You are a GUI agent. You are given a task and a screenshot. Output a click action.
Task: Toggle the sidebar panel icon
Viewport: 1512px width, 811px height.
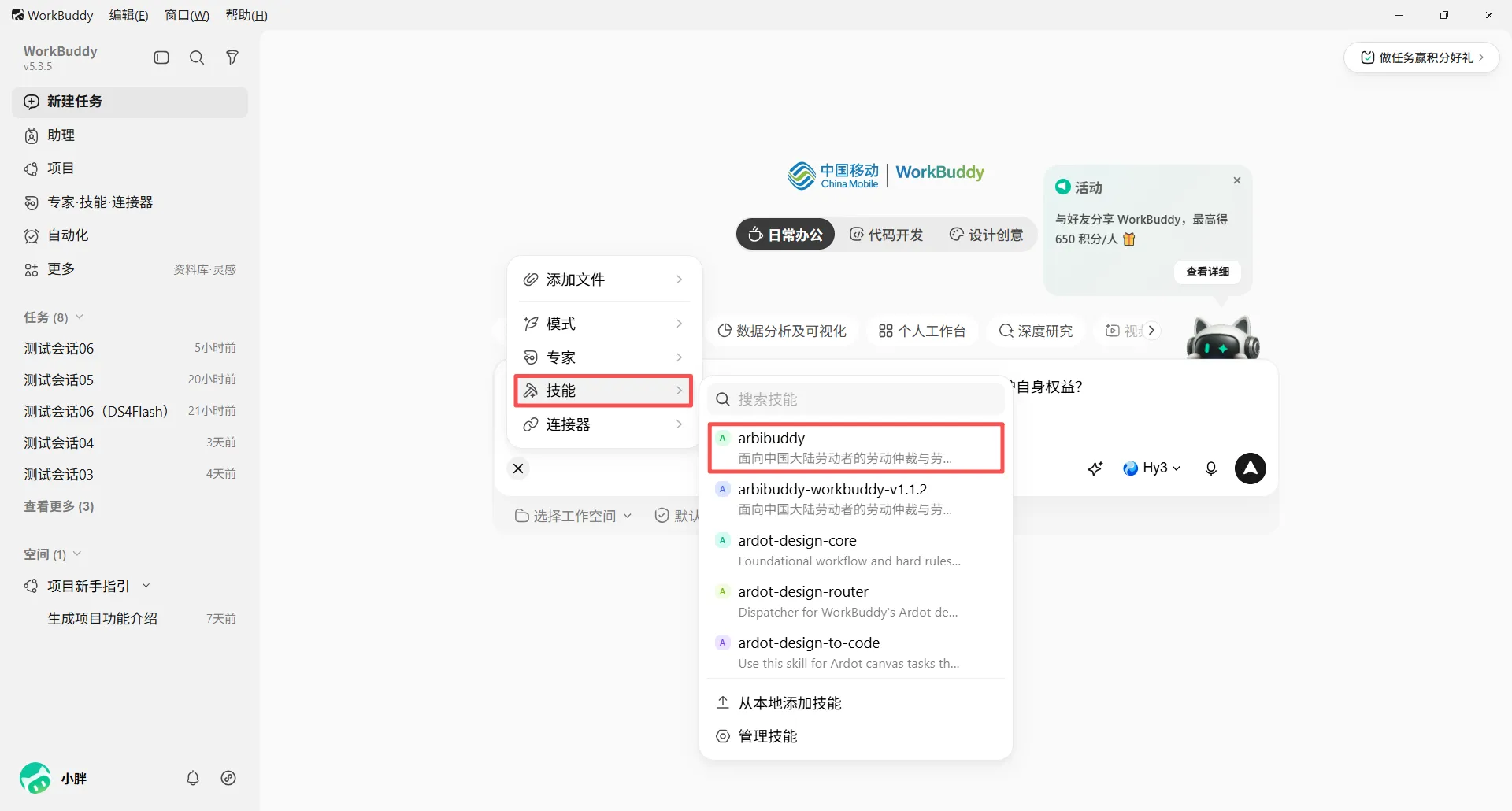161,57
